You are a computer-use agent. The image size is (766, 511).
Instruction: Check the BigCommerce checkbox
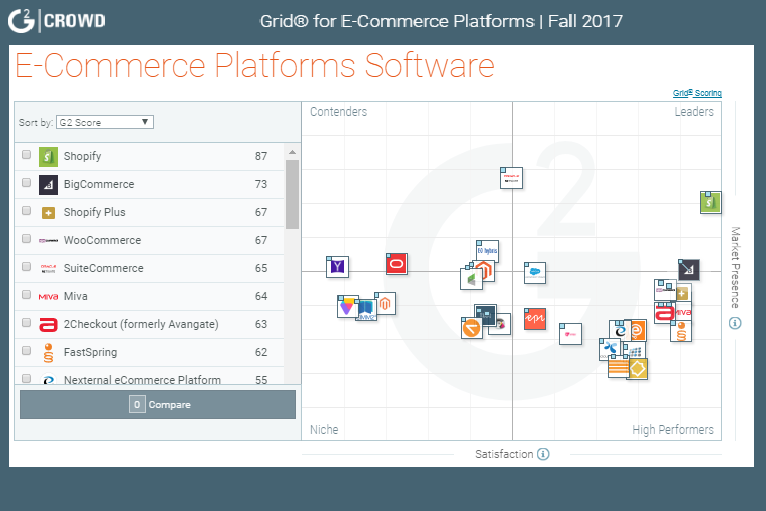[26, 183]
